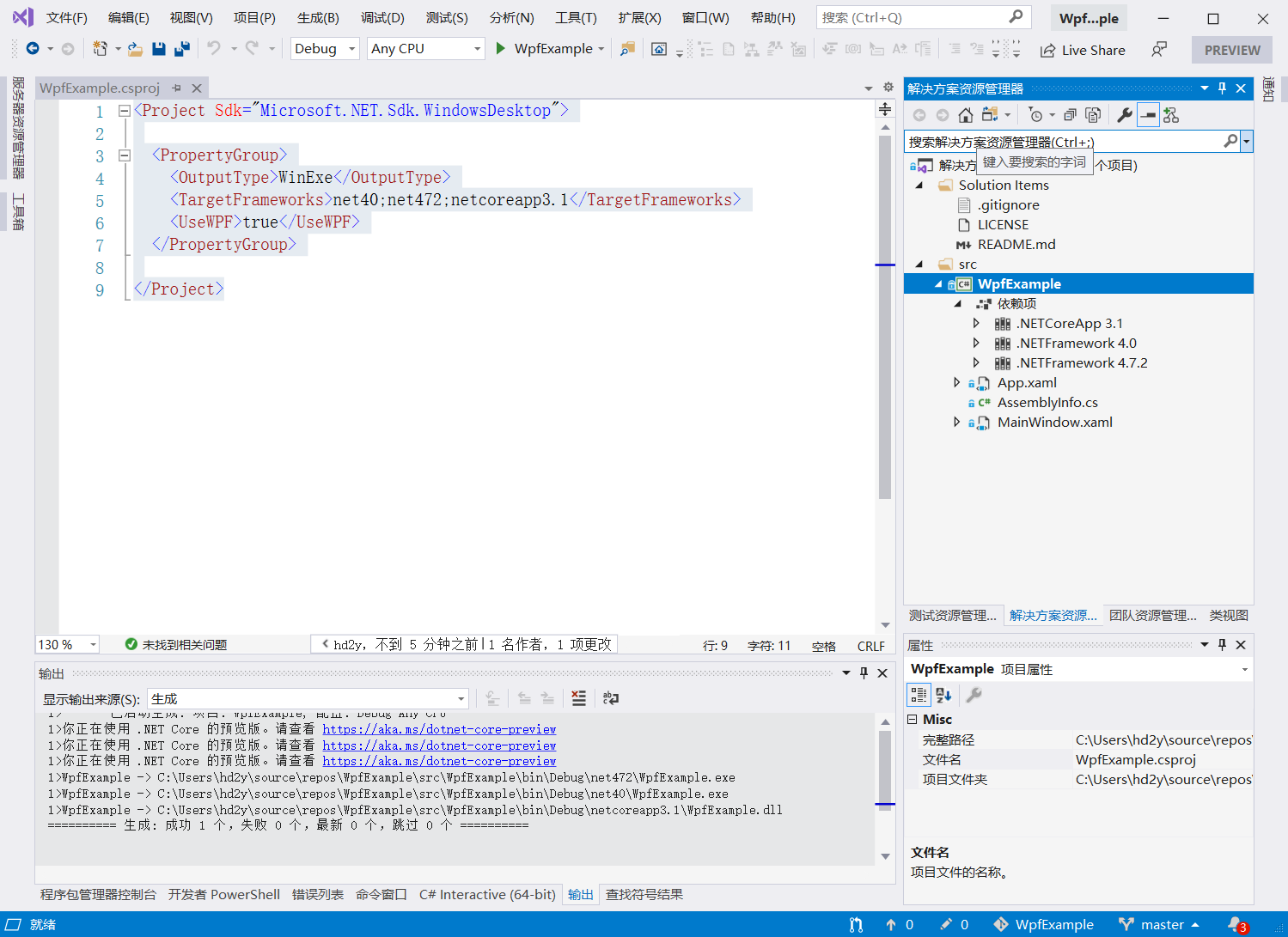1288x937 pixels.
Task: Click the Visual Studio logo icon
Action: click(x=23, y=16)
